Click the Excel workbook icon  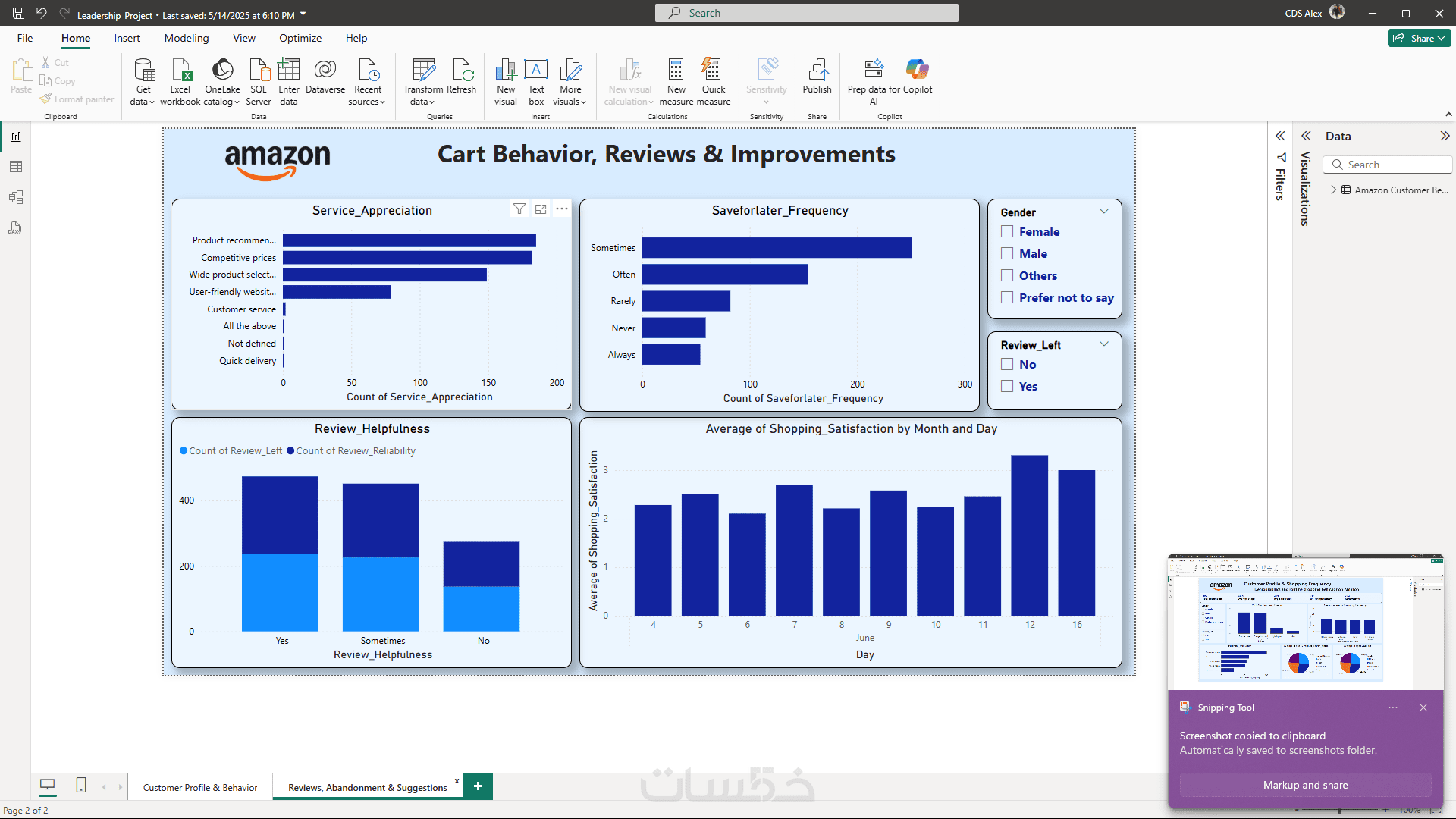[180, 71]
